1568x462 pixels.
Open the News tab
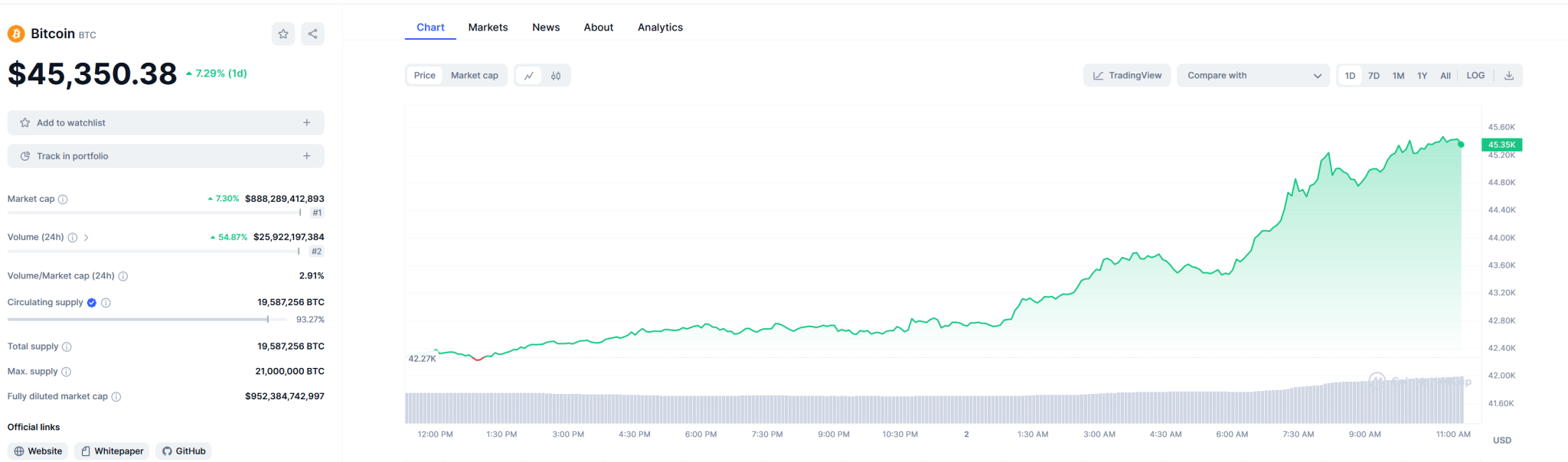point(546,28)
